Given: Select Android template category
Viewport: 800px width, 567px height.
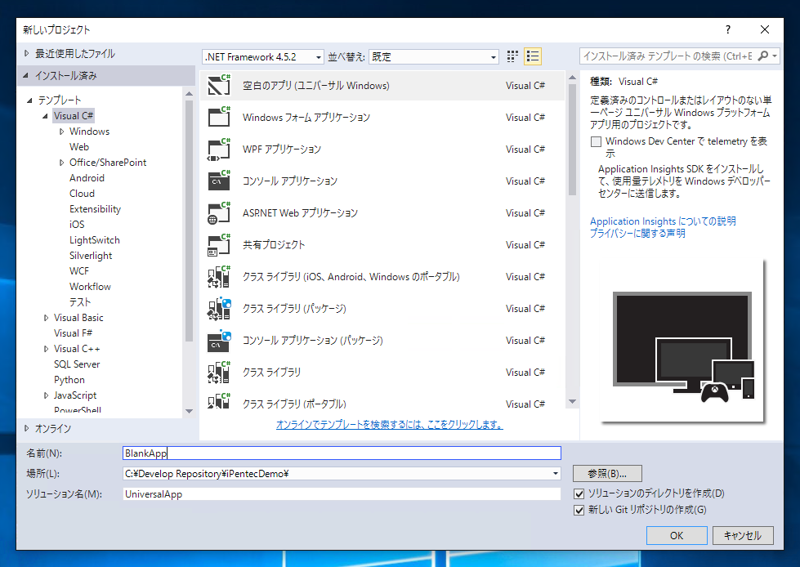Looking at the screenshot, I should pyautogui.click(x=87, y=178).
